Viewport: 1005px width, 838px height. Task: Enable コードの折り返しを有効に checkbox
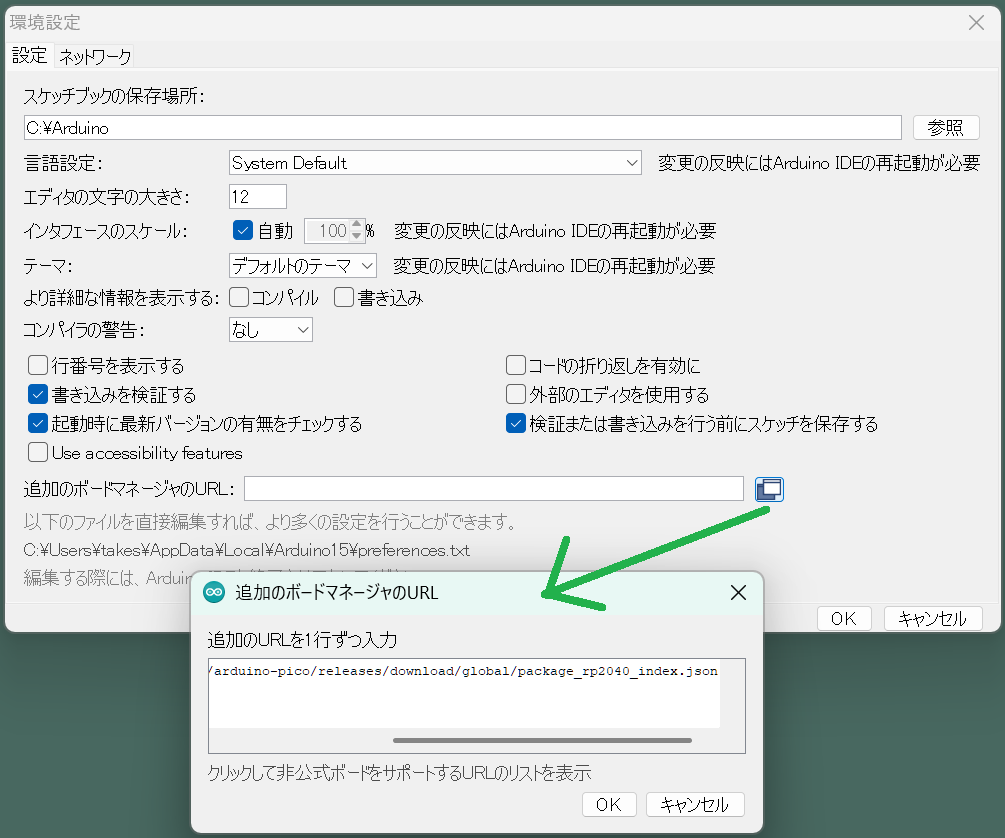[516, 366]
